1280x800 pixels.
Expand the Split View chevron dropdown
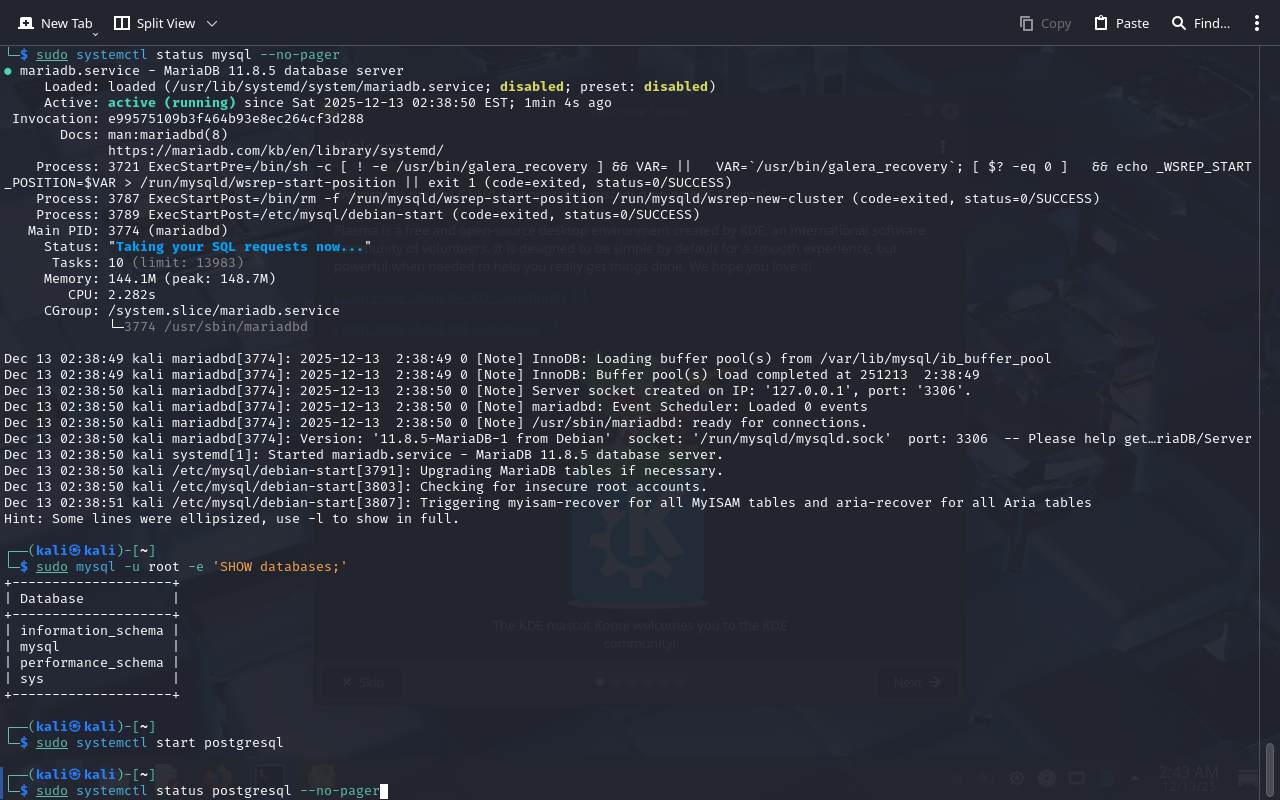[212, 23]
